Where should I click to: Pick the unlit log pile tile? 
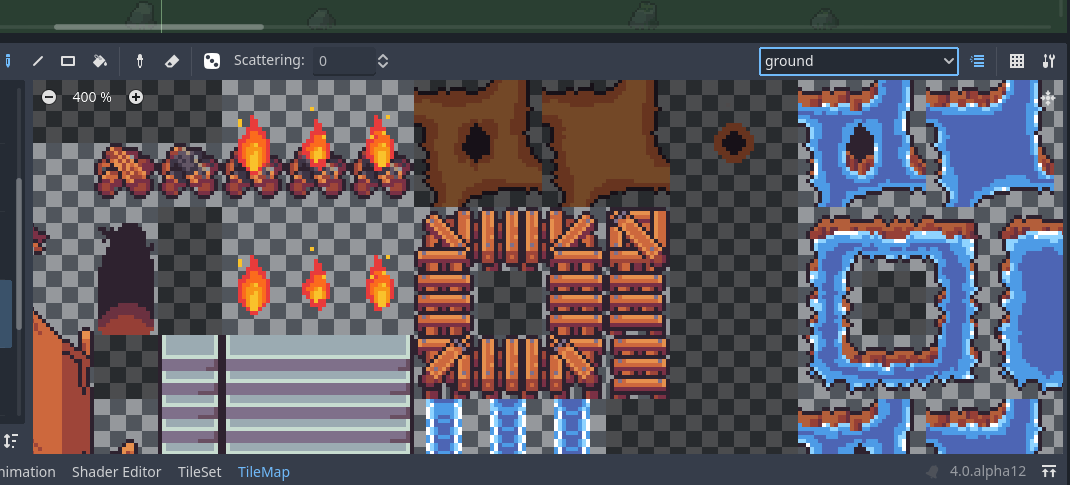point(126,173)
